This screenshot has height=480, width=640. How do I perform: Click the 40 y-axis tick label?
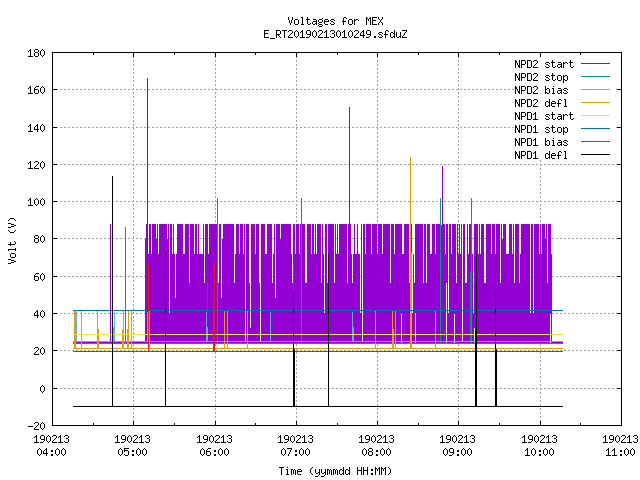[39, 314]
